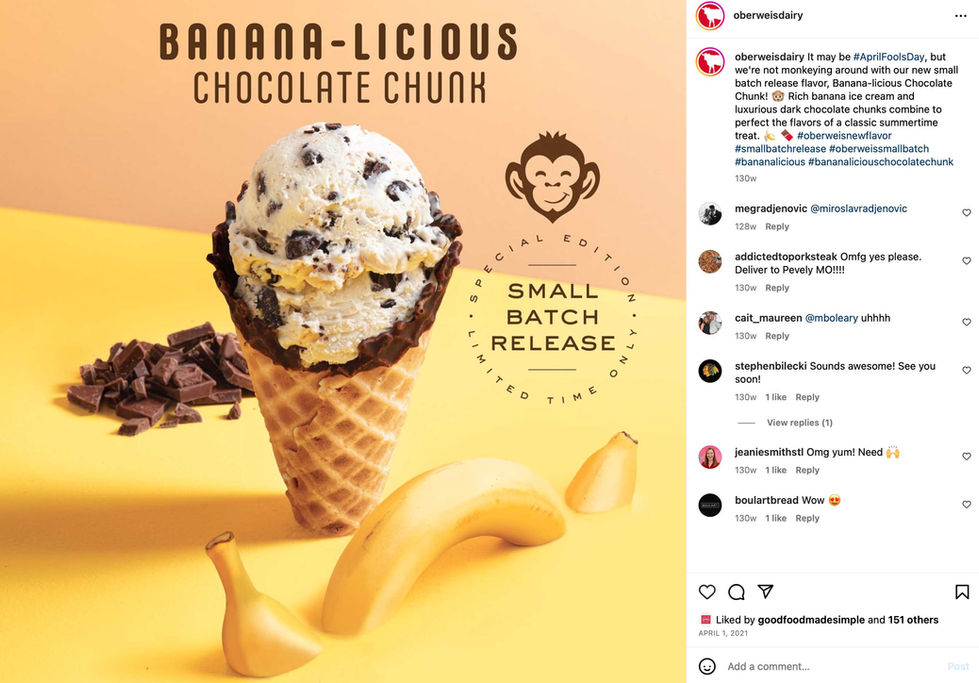Open the #AprilFoolsDay hashtag link
This screenshot has height=683, width=979.
tap(888, 57)
